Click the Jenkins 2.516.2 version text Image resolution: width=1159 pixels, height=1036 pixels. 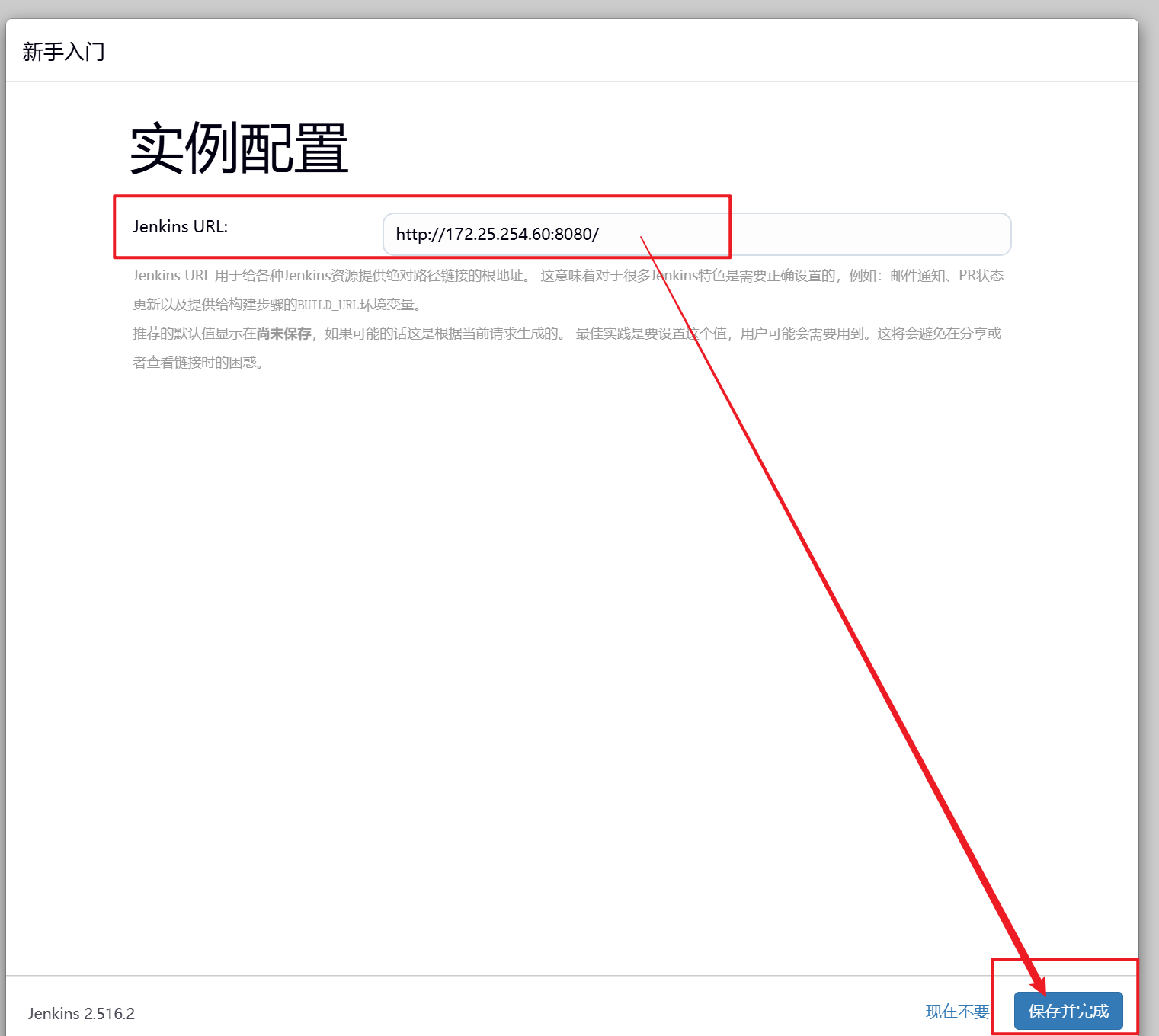tap(82, 1014)
